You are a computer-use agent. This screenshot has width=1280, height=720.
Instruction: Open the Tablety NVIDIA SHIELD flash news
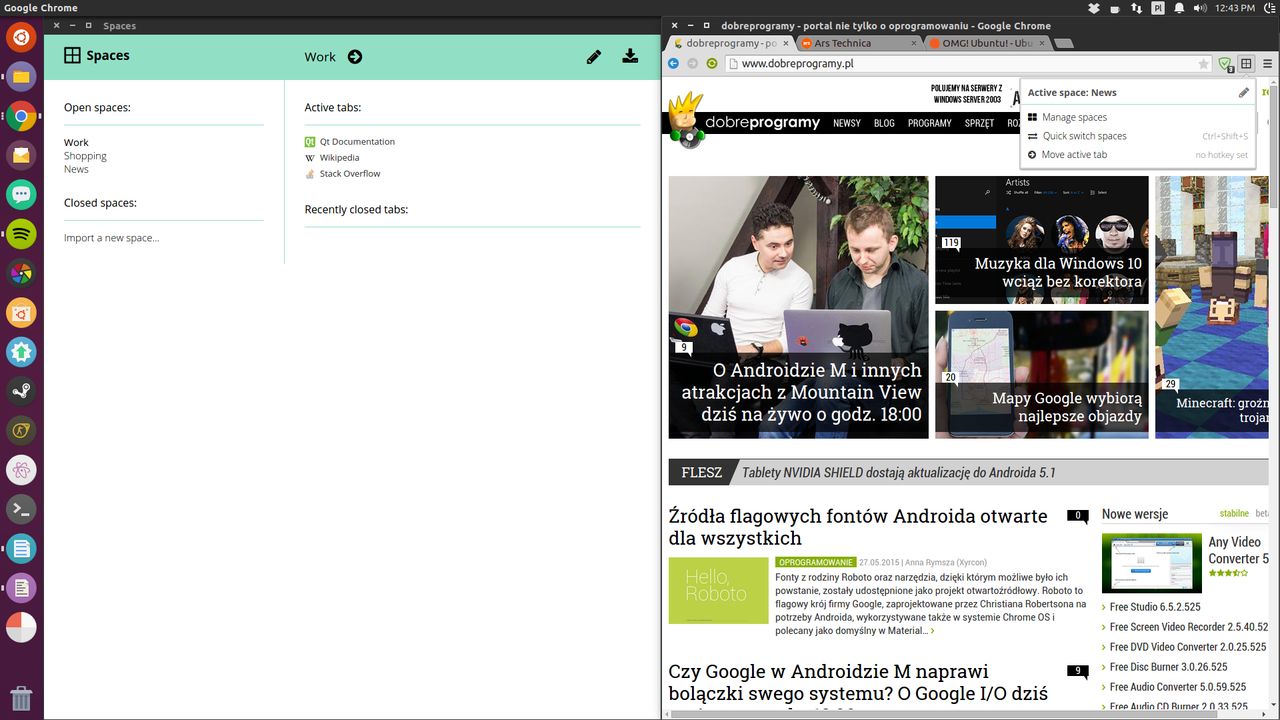tap(898, 472)
